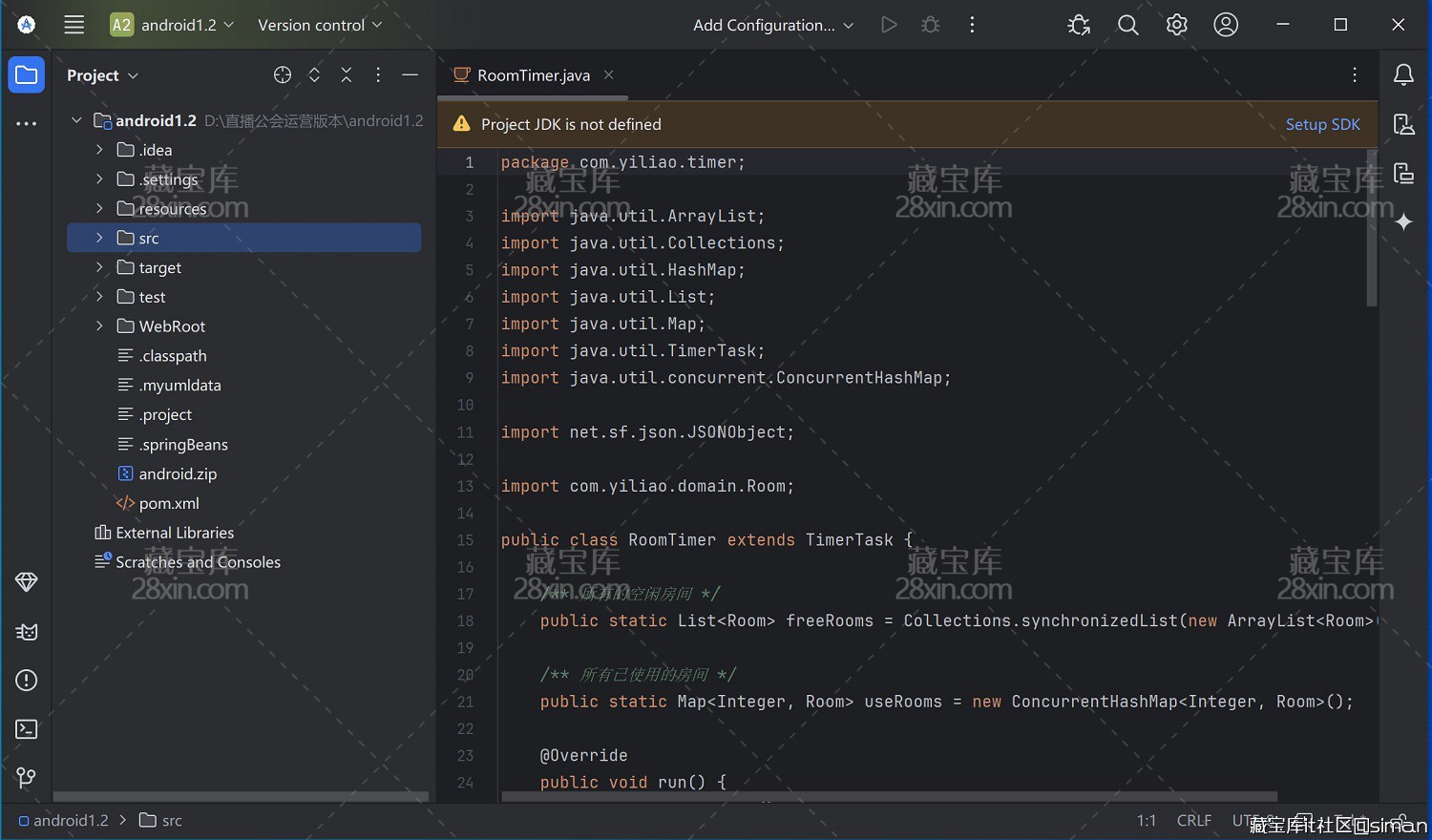Image resolution: width=1432 pixels, height=840 pixels.
Task: Expand the target folder
Action: [99, 267]
